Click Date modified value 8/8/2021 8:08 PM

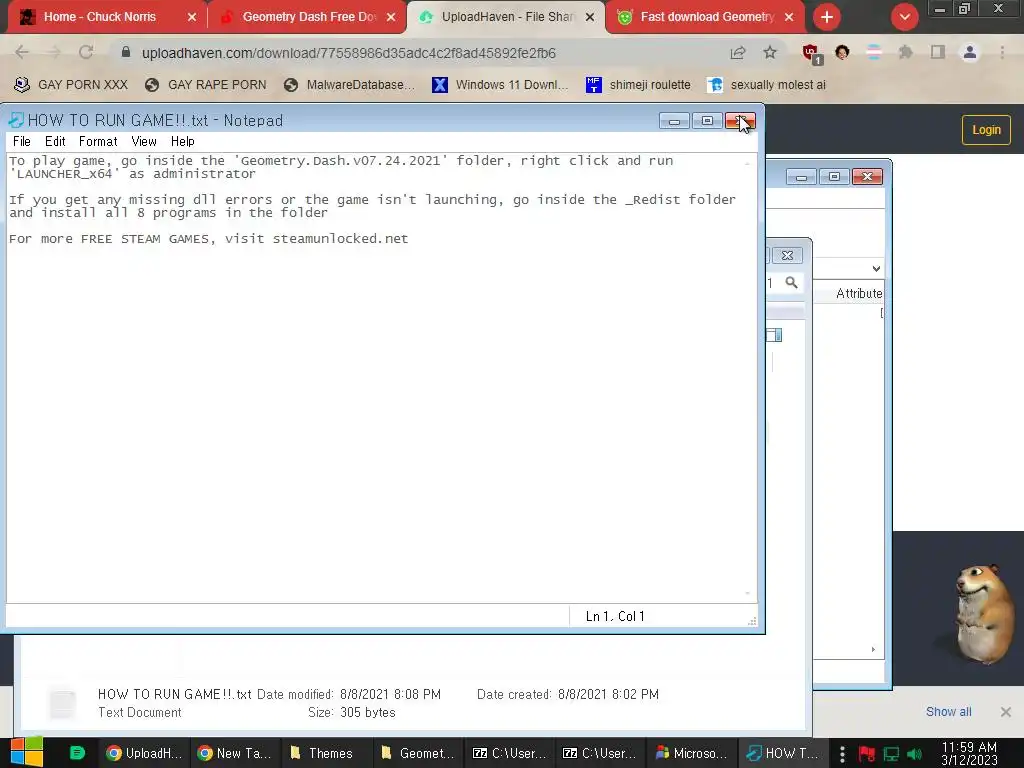pos(390,695)
